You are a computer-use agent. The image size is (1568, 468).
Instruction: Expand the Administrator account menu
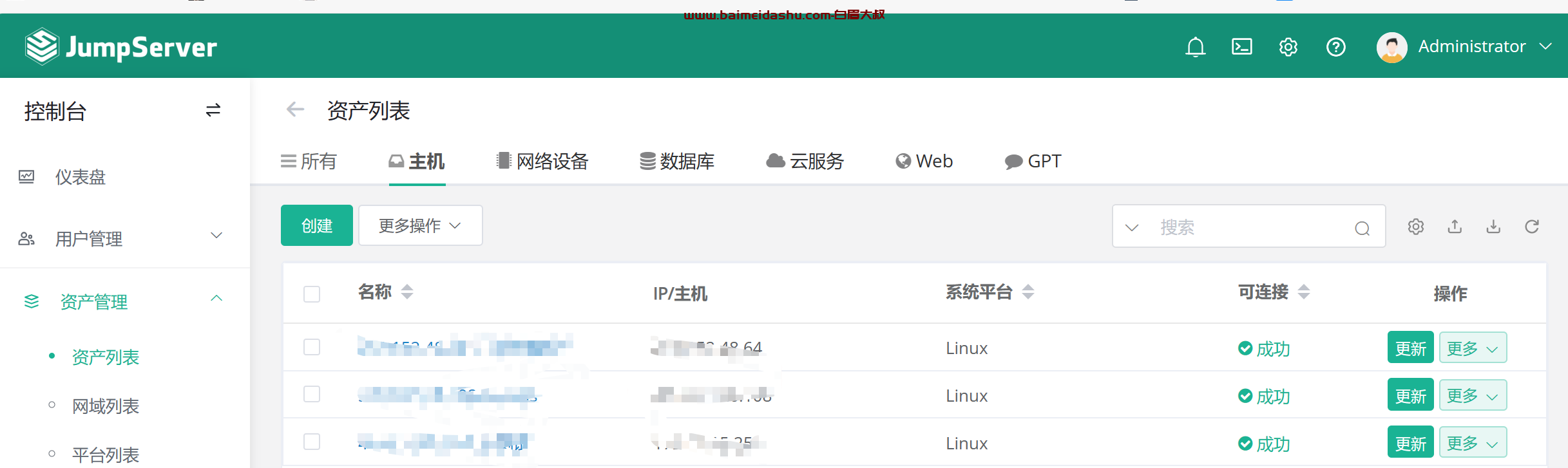[1545, 46]
